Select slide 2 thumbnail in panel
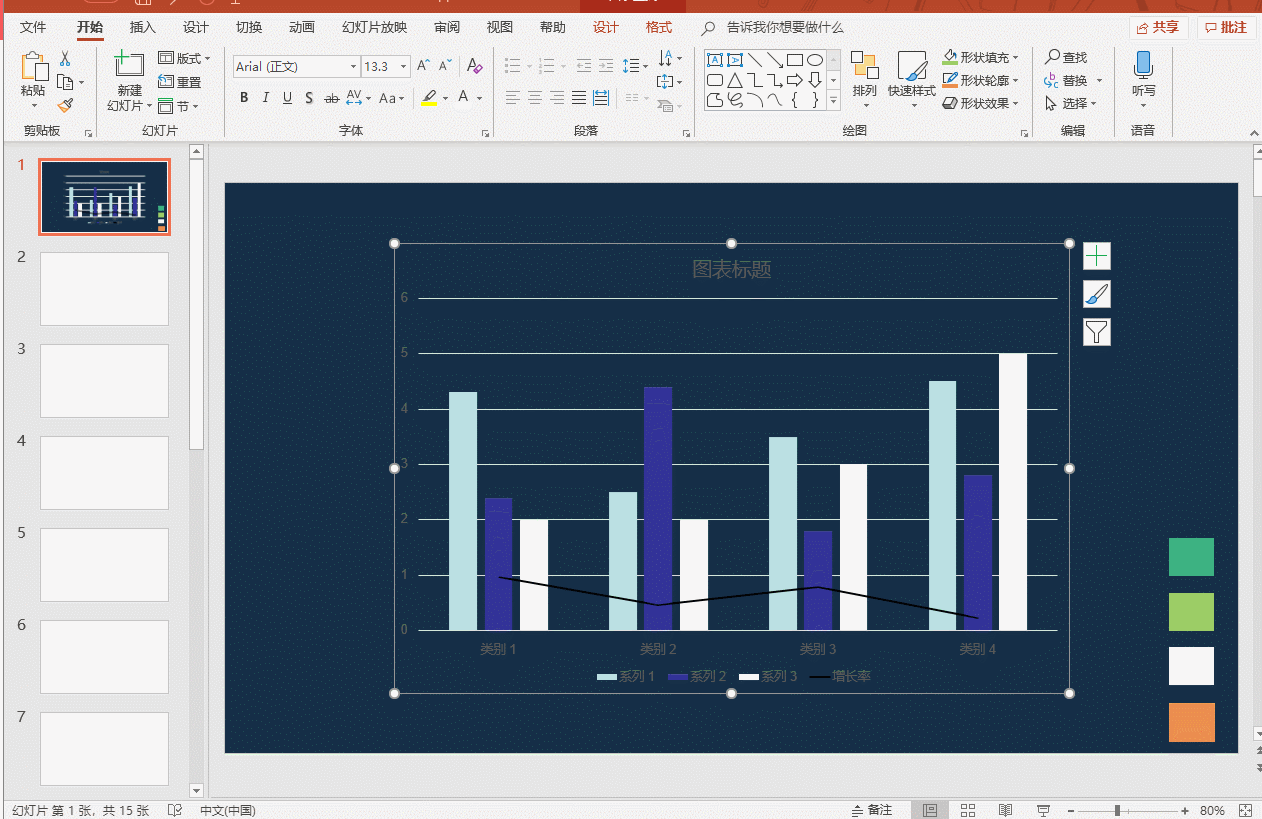 pos(104,289)
